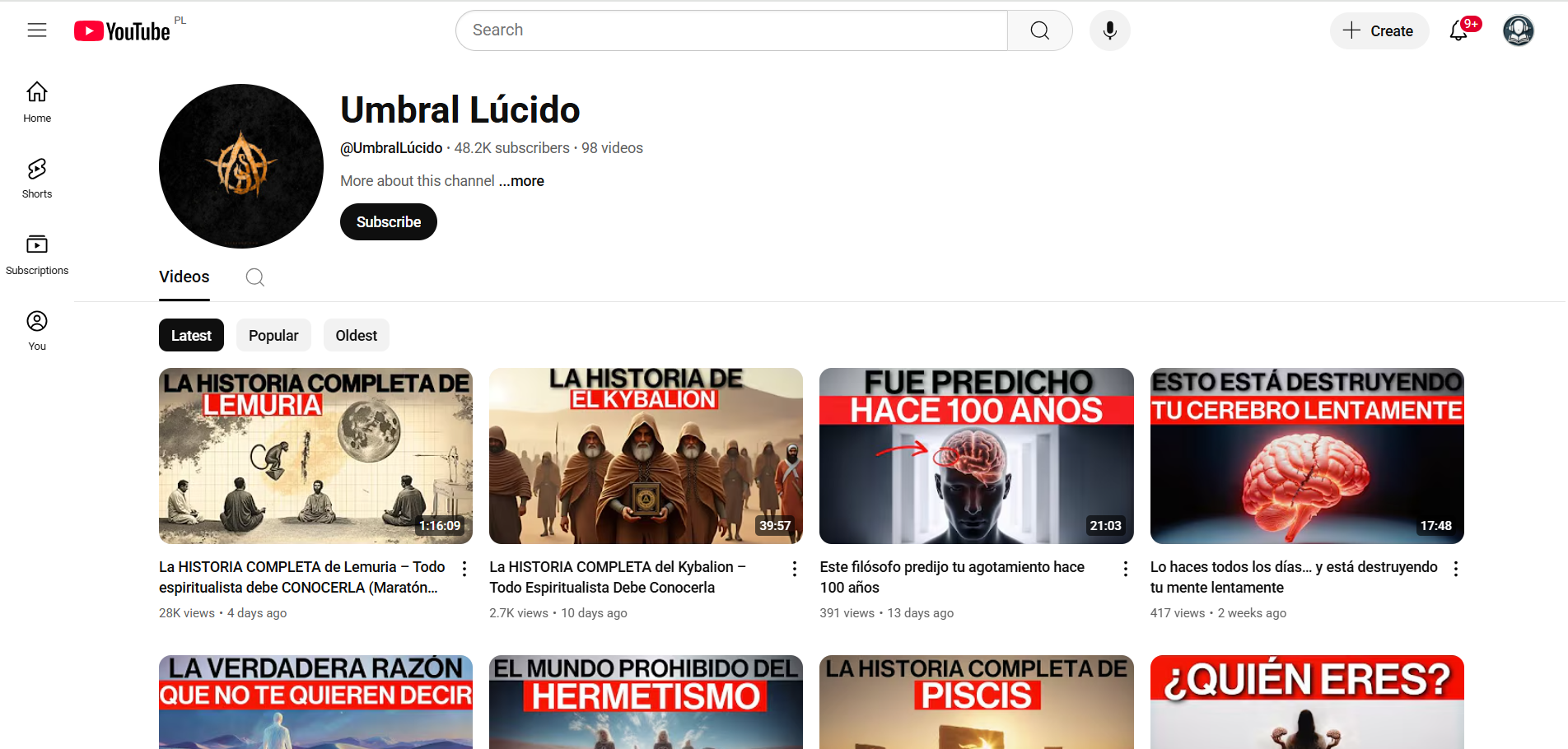
Task: Open 'El mundo prohibido del Hermetismo' thumbnail
Action: tap(646, 702)
